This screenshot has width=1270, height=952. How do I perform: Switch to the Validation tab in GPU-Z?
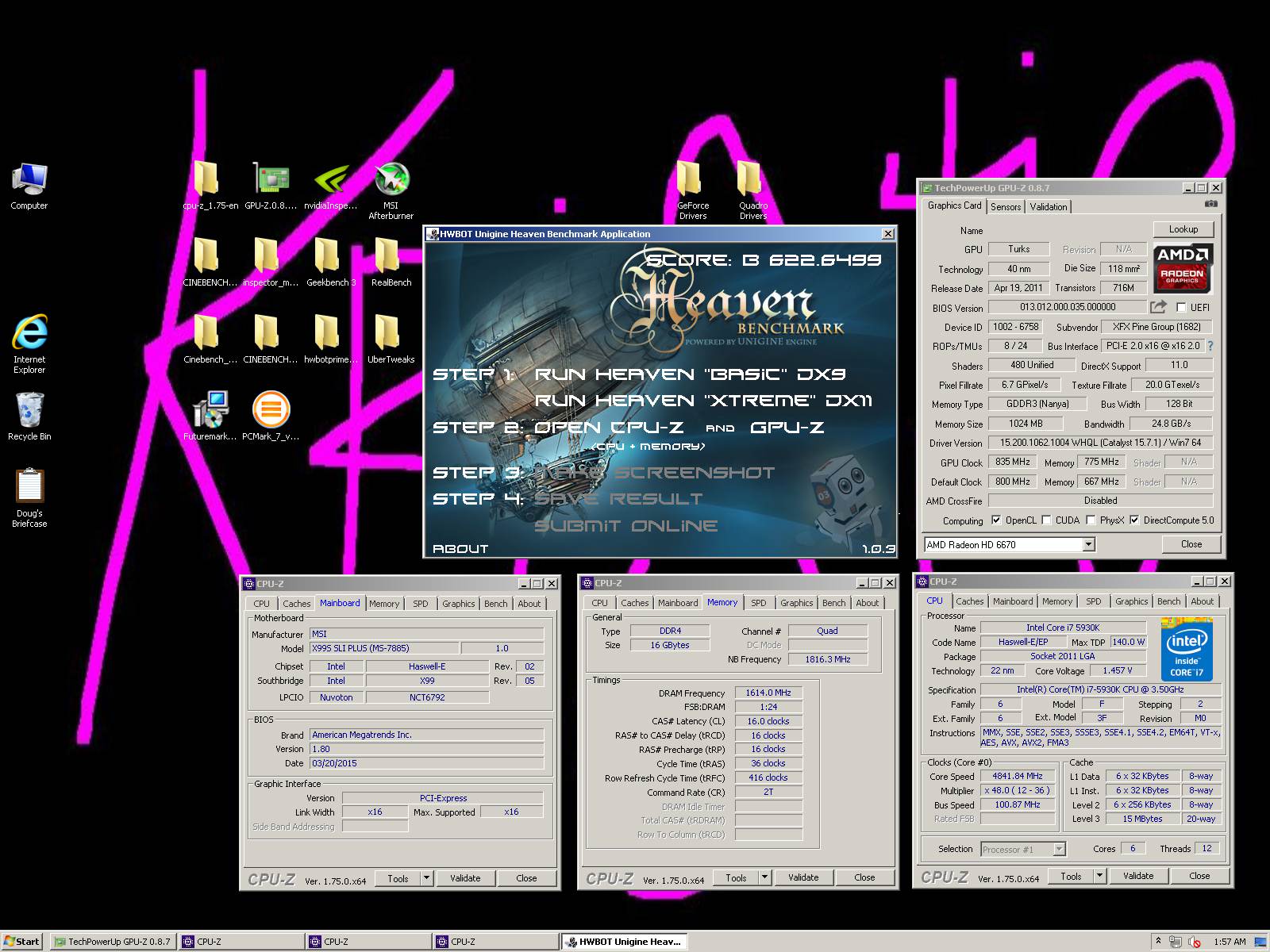[x=1049, y=206]
